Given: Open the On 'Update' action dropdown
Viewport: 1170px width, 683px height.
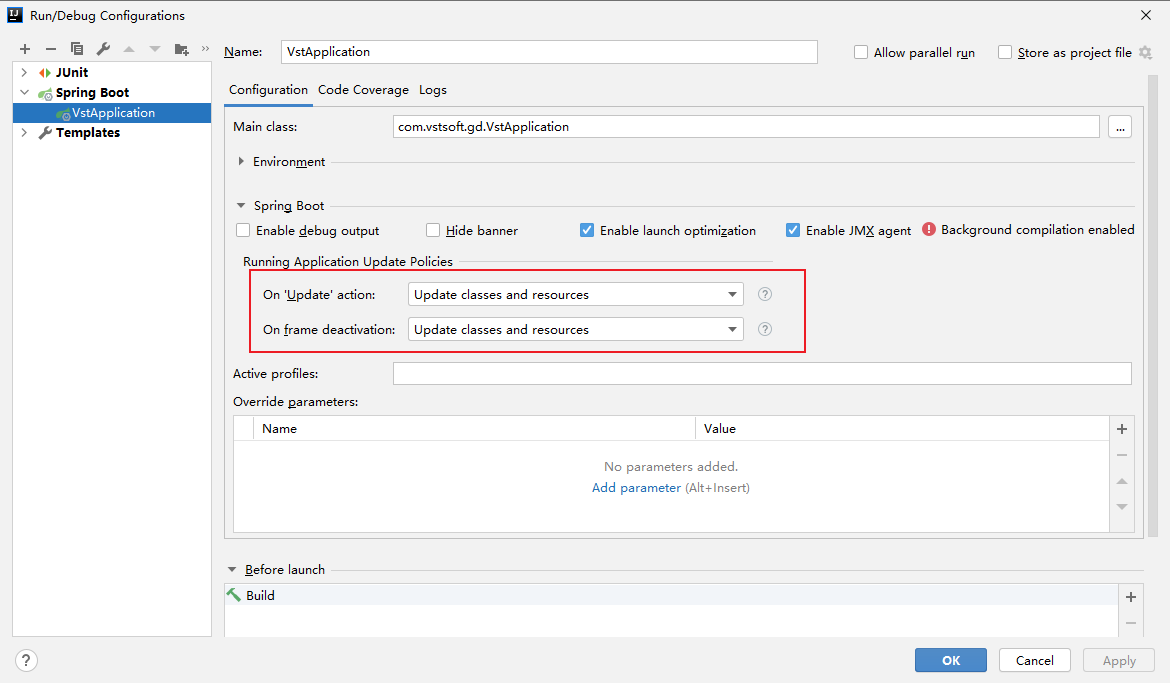Looking at the screenshot, I should (x=575, y=294).
